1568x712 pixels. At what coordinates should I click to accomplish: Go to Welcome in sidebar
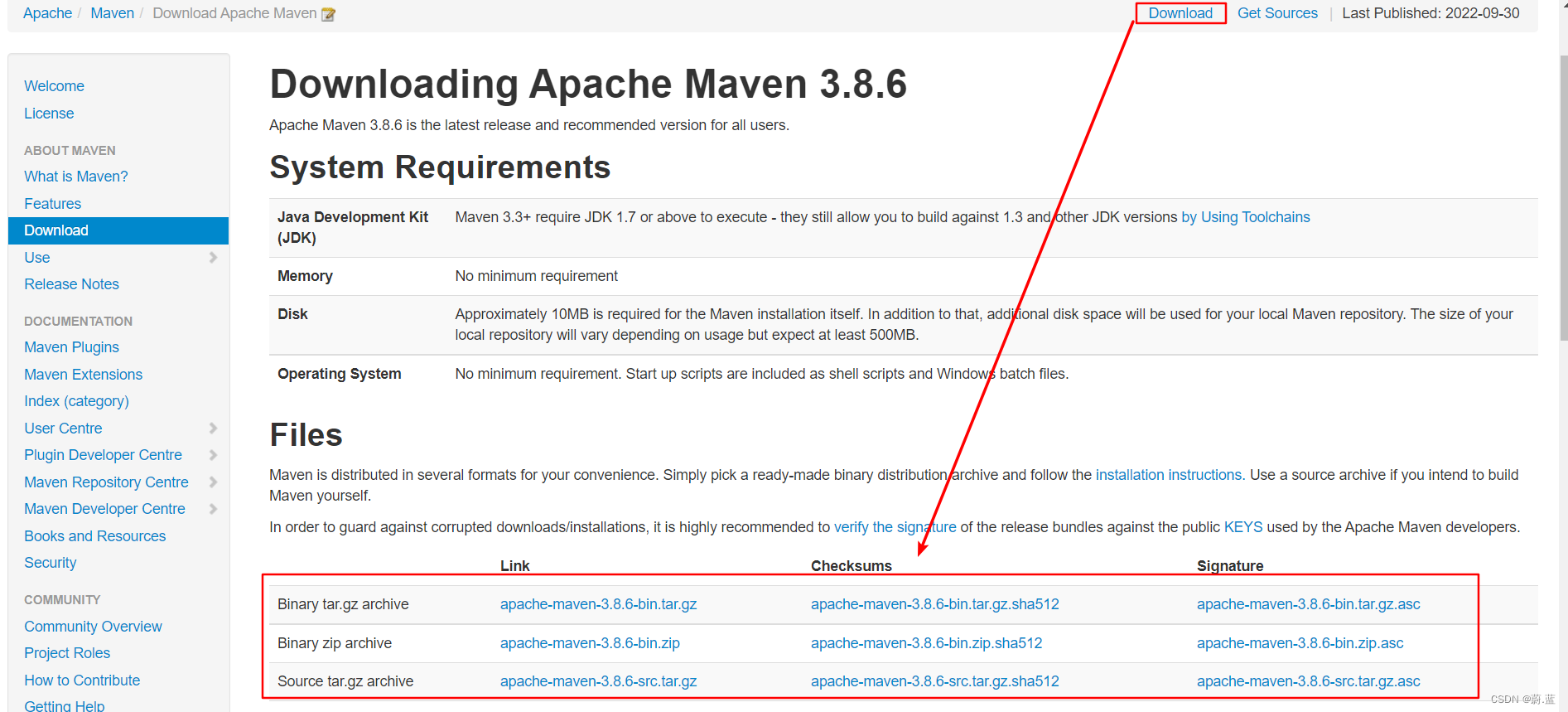tap(54, 86)
